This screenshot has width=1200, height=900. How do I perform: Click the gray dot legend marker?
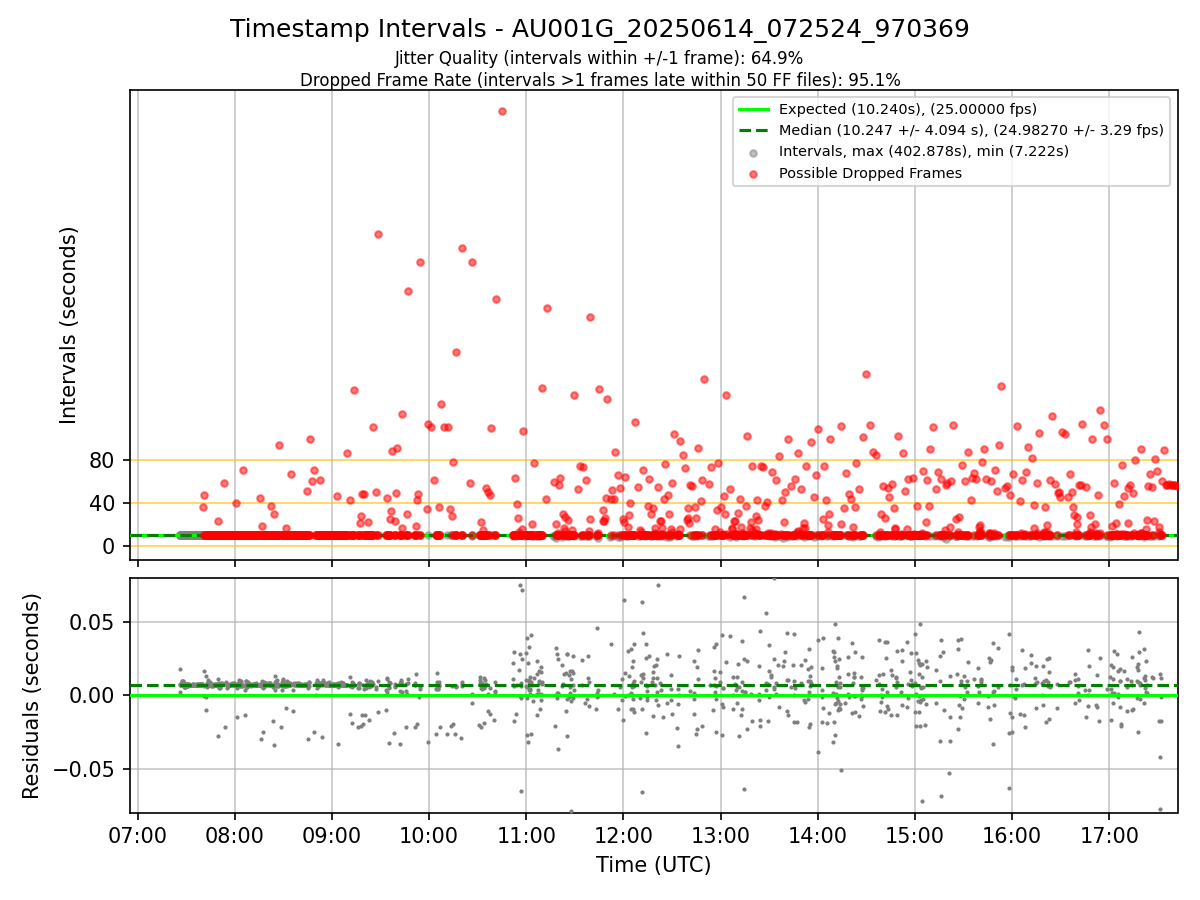click(754, 153)
